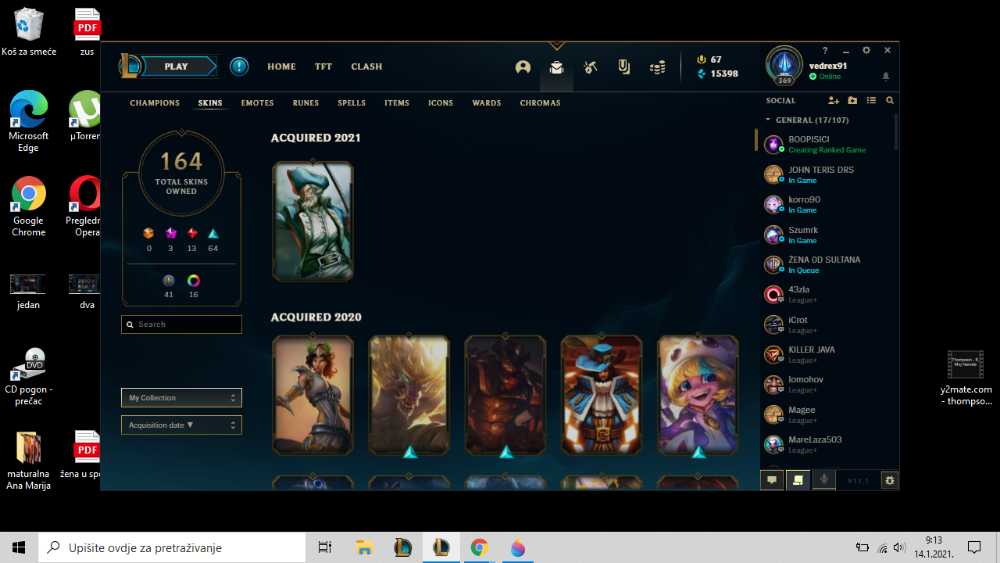Screen dimensions: 1000x563
Task: Click the Add Friend icon in Social panel
Action: (833, 101)
